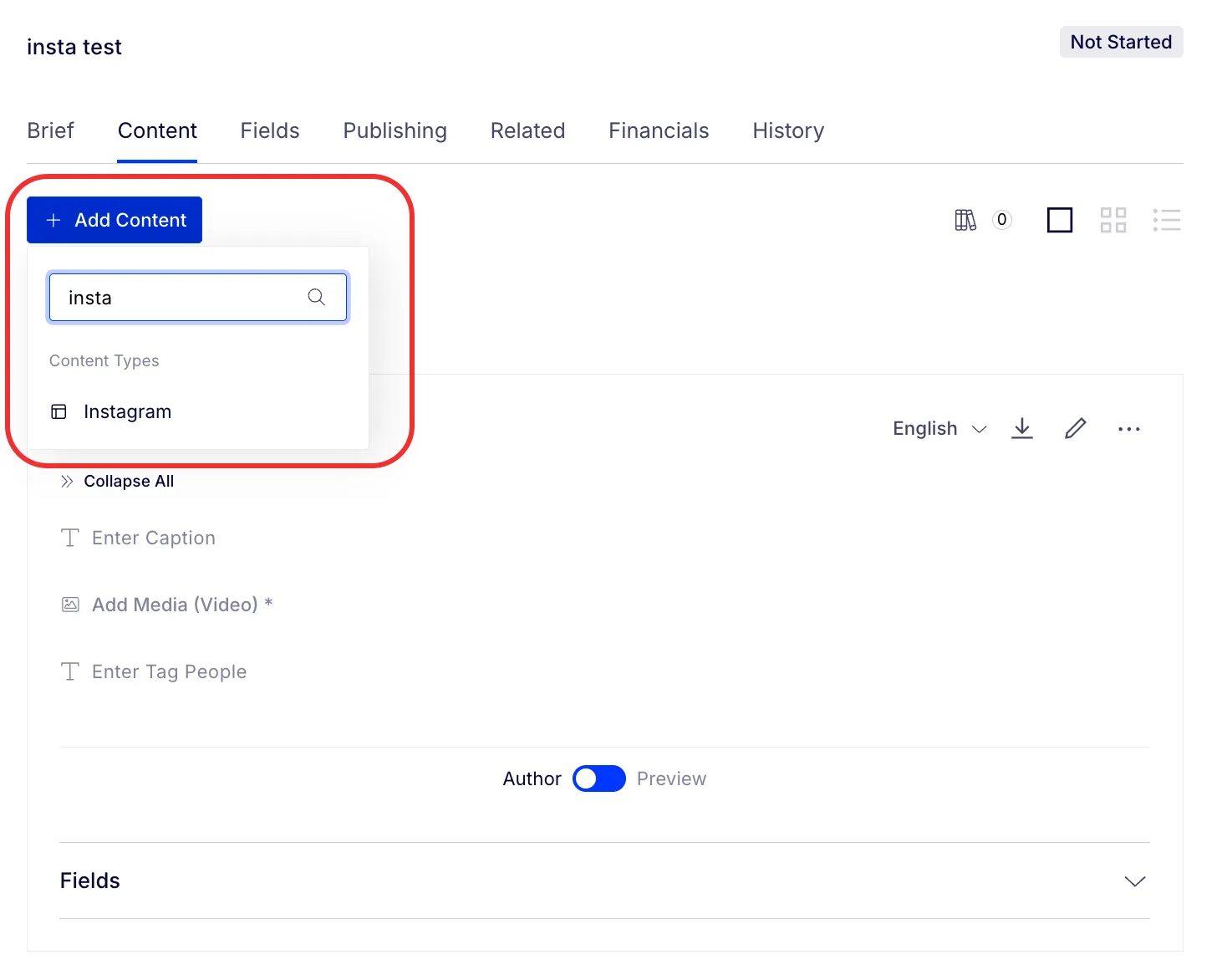Click the search magnifier icon

click(x=317, y=297)
